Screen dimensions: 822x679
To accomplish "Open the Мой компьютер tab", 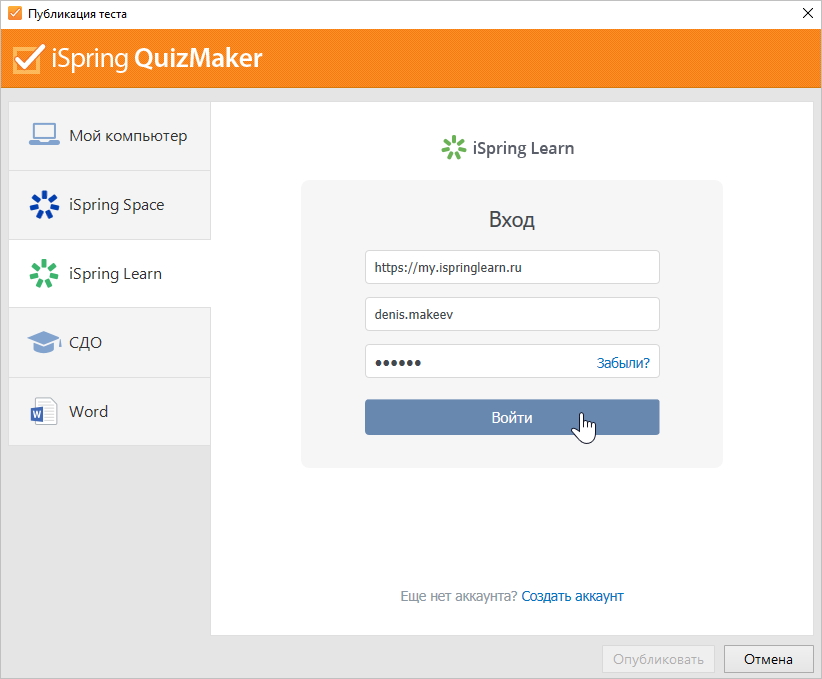I will tap(110, 136).
